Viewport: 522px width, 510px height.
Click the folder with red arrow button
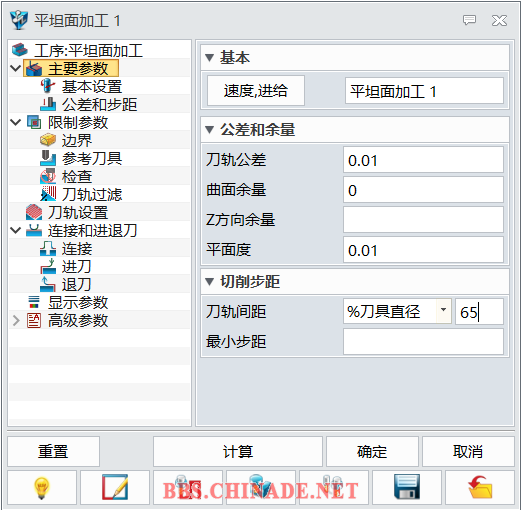(x=480, y=488)
